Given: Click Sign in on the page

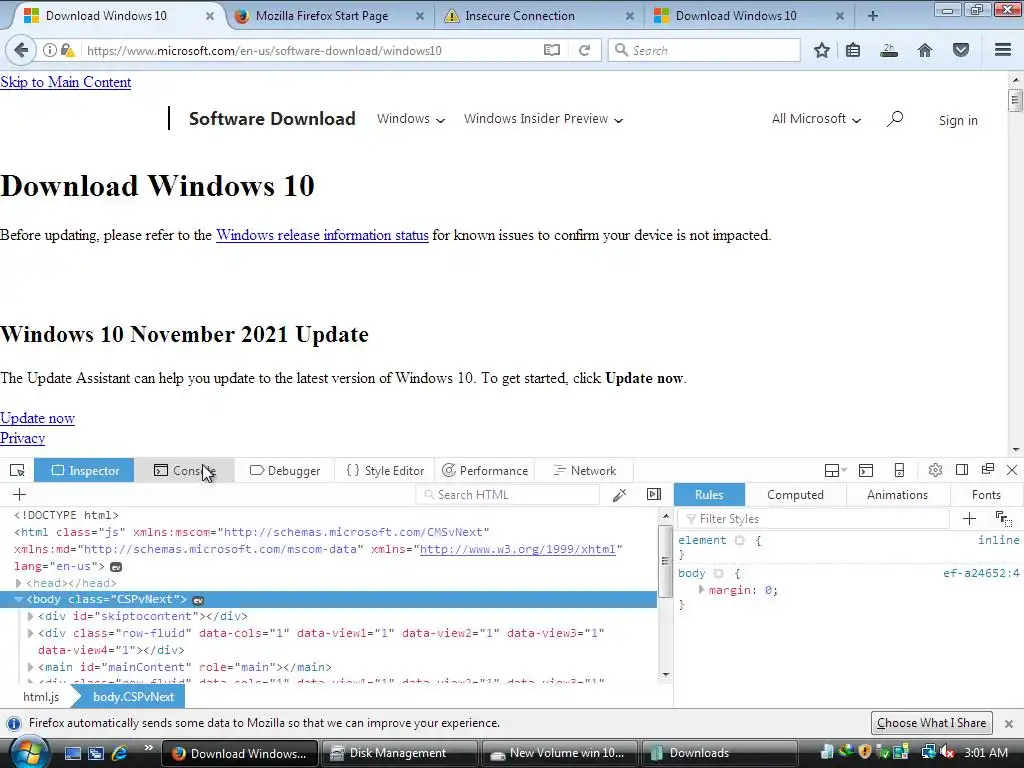Looking at the screenshot, I should tap(958, 120).
